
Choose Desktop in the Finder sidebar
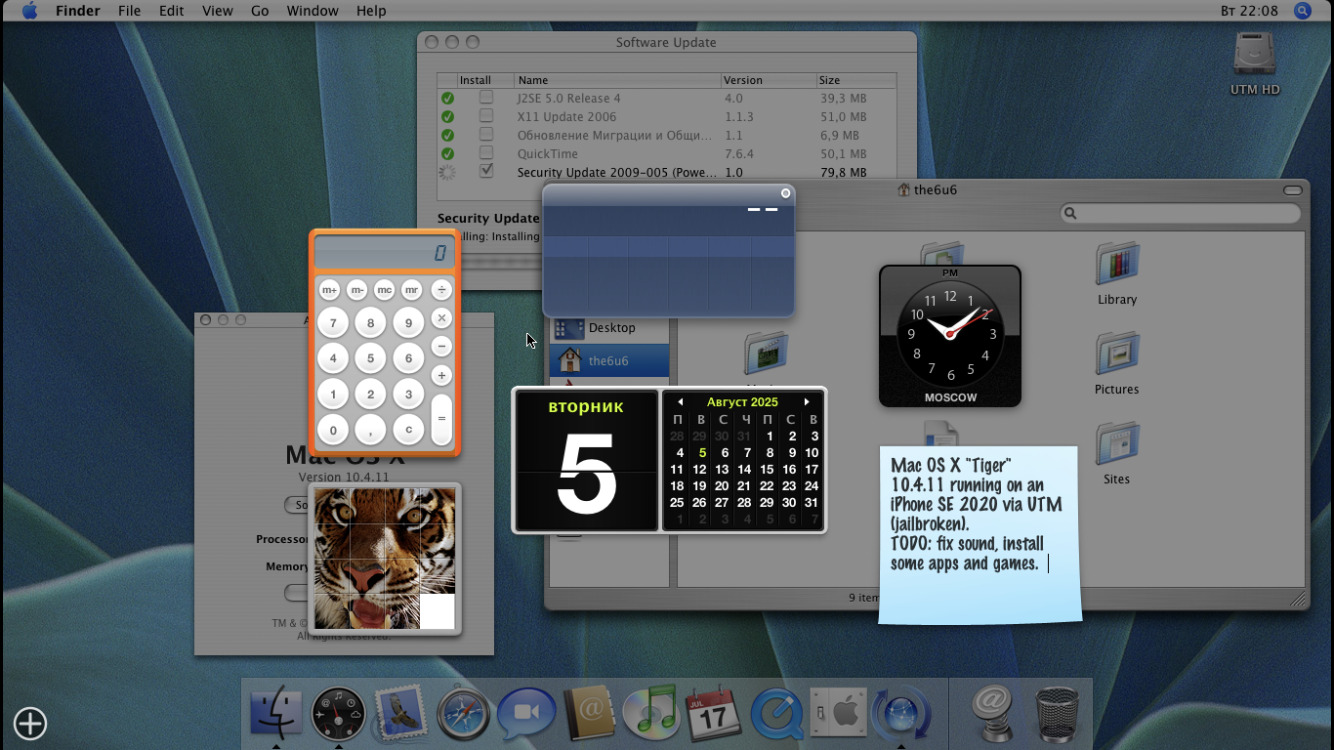pos(609,328)
